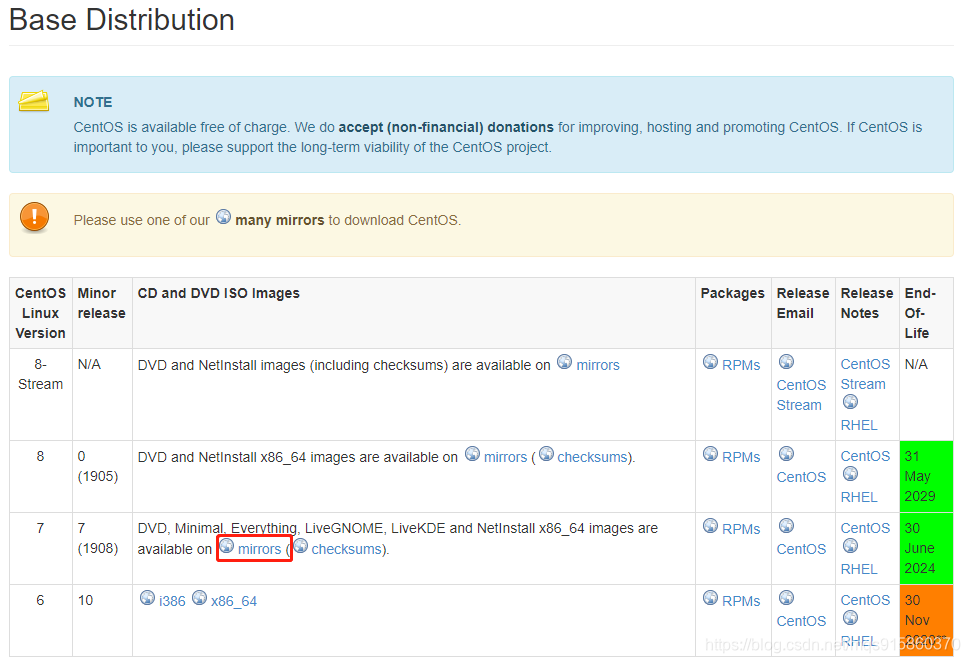The height and width of the screenshot is (663, 970).
Task: Click globe icon next to CentOS 8 RPMs
Action: tap(710, 454)
